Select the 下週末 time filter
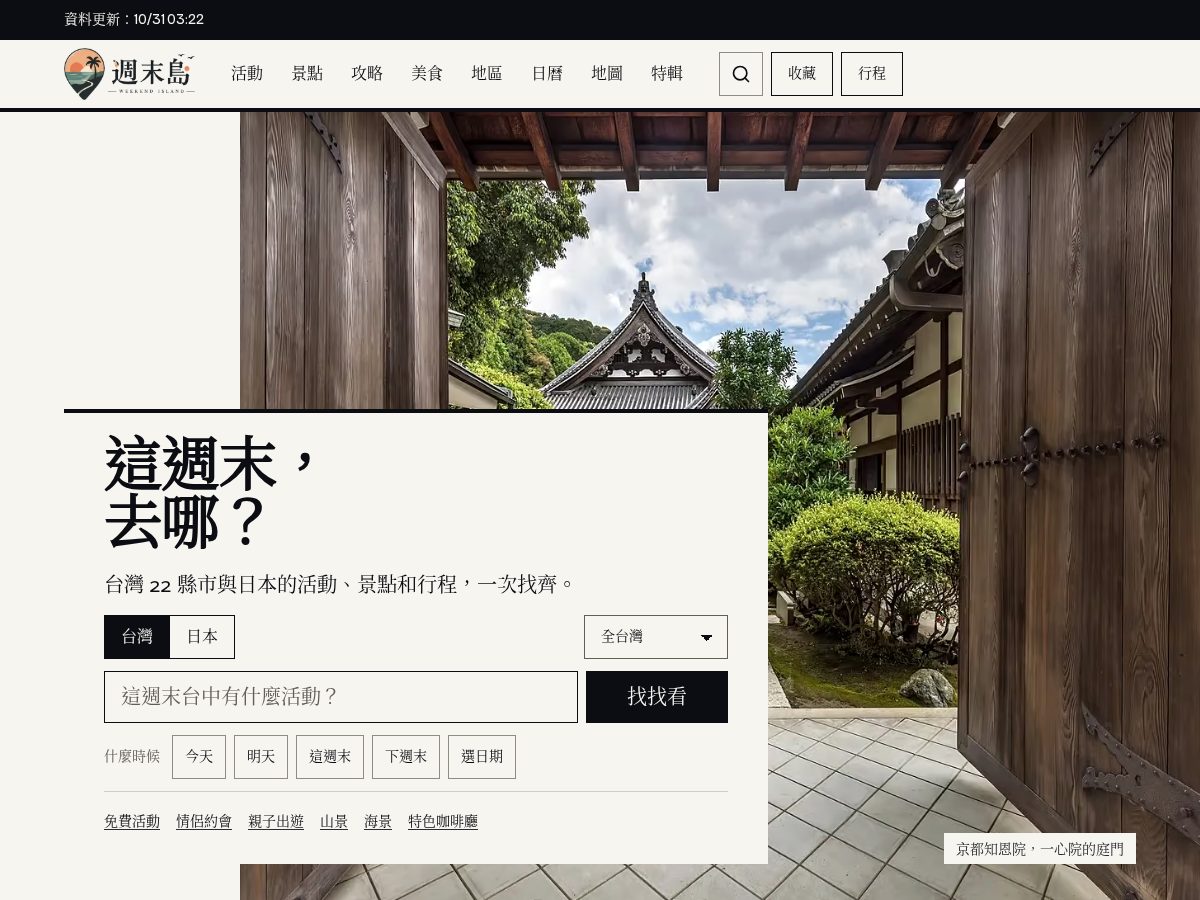This screenshot has width=1200, height=900. [x=406, y=757]
